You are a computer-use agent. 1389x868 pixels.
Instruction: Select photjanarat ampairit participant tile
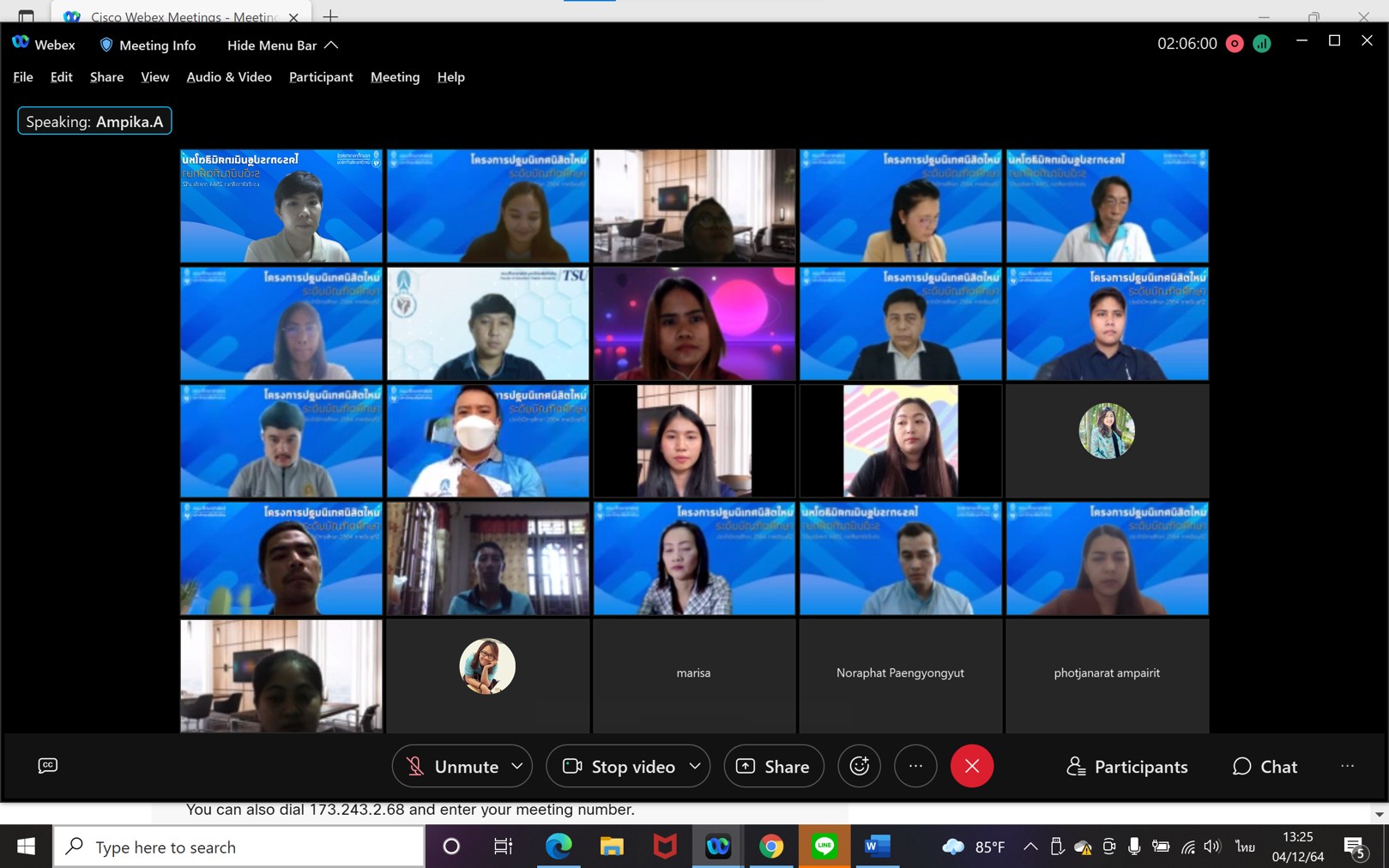(x=1107, y=675)
